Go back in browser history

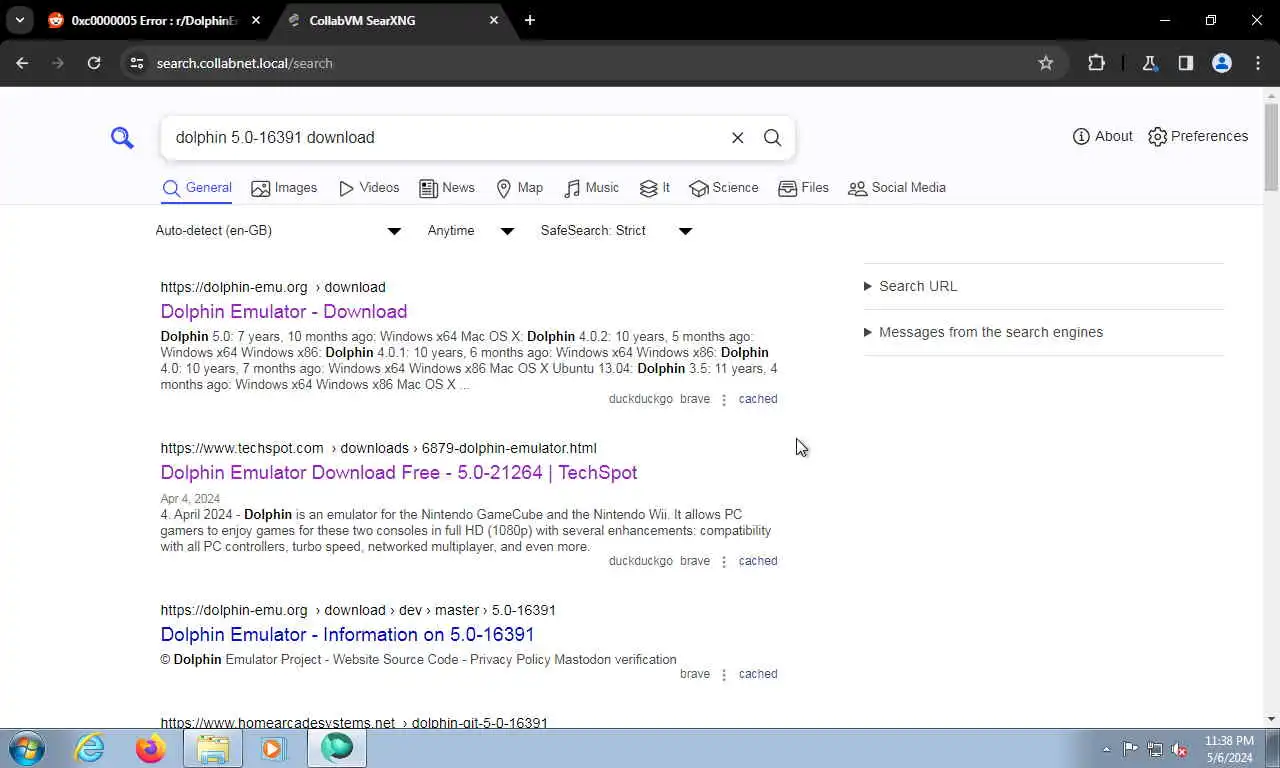(22, 63)
